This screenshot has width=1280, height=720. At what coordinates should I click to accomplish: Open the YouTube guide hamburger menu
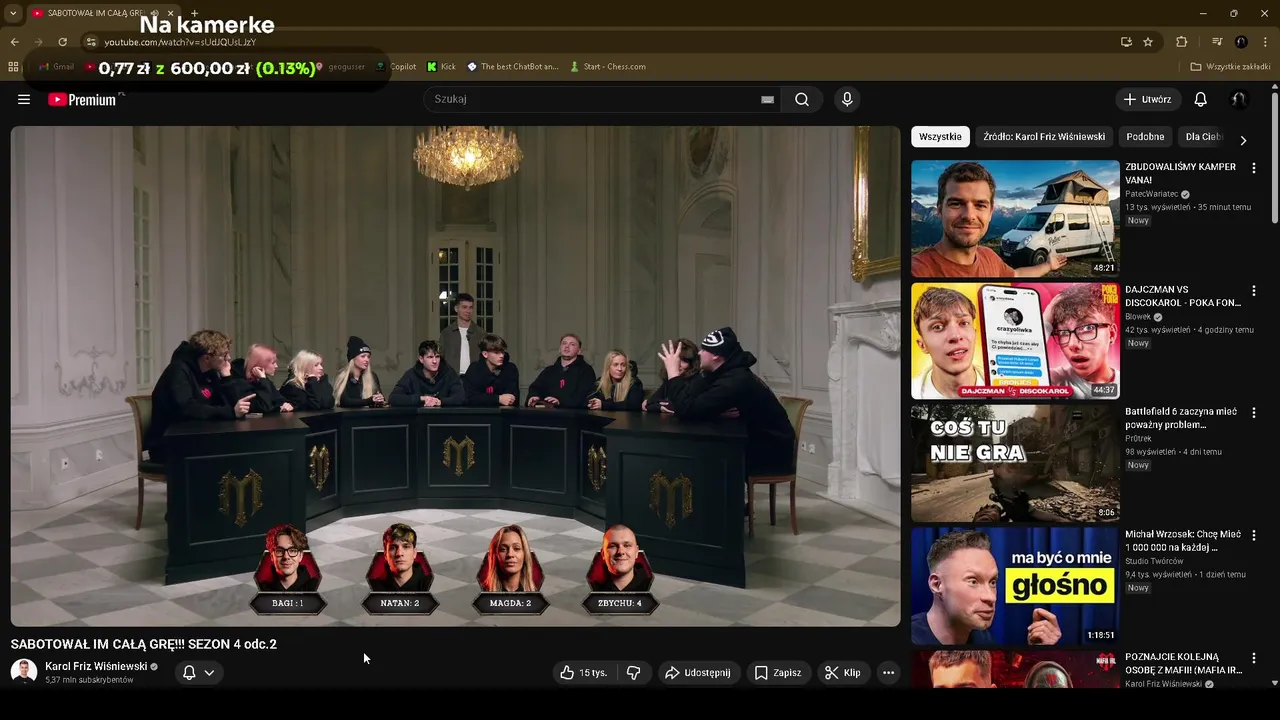point(24,99)
